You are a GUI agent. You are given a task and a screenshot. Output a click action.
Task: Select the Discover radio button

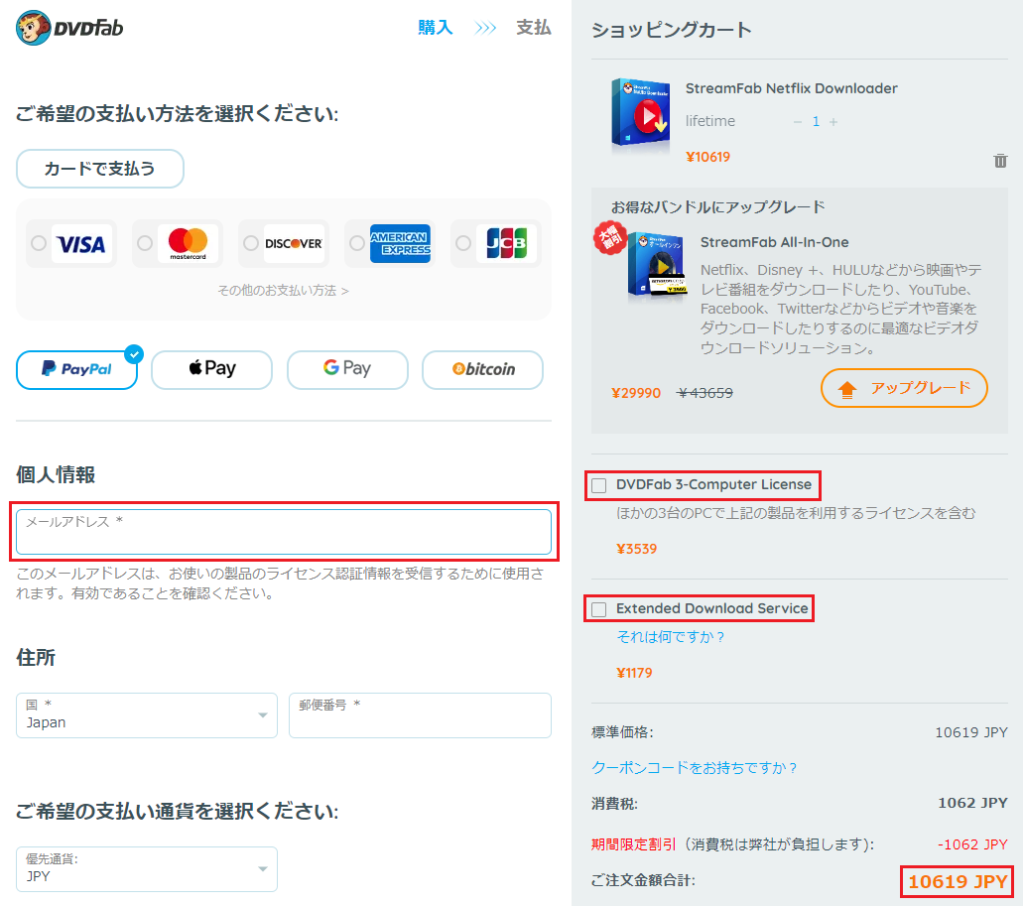[251, 243]
